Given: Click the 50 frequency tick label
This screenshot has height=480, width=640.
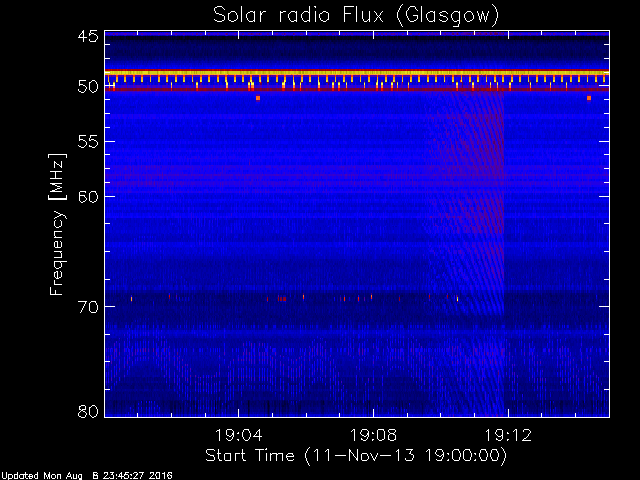Looking at the screenshot, I should coord(88,87).
